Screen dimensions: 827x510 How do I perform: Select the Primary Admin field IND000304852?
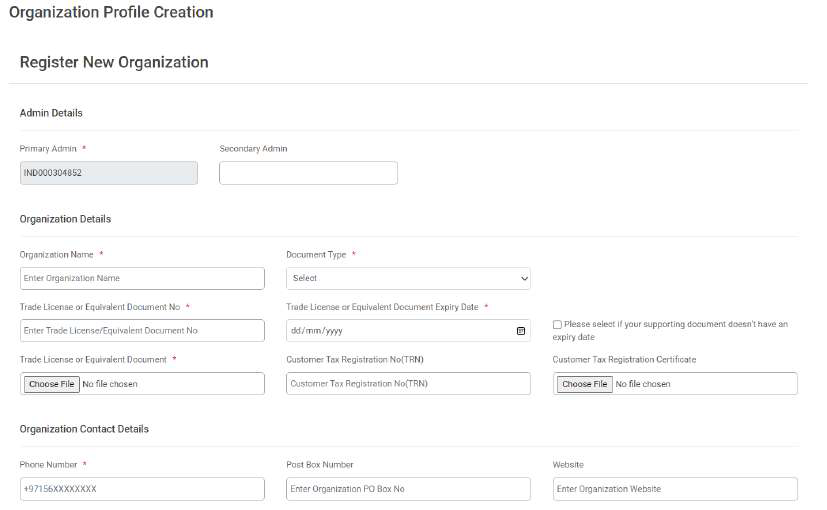109,173
